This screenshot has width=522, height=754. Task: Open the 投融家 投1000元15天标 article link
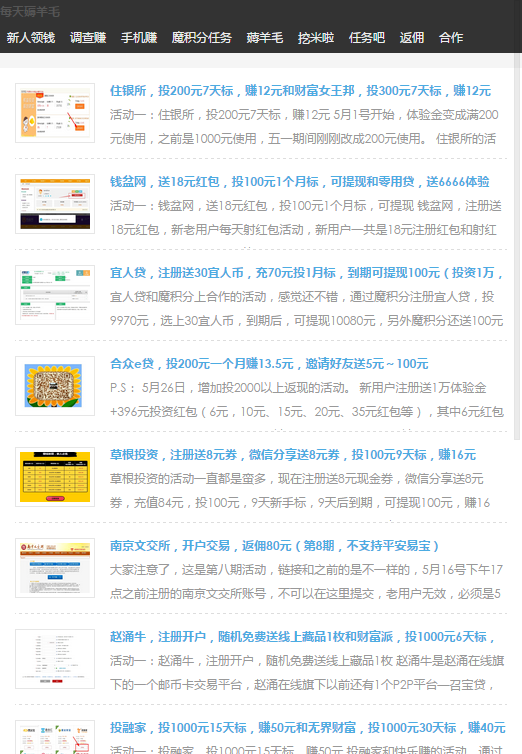[x=308, y=727]
